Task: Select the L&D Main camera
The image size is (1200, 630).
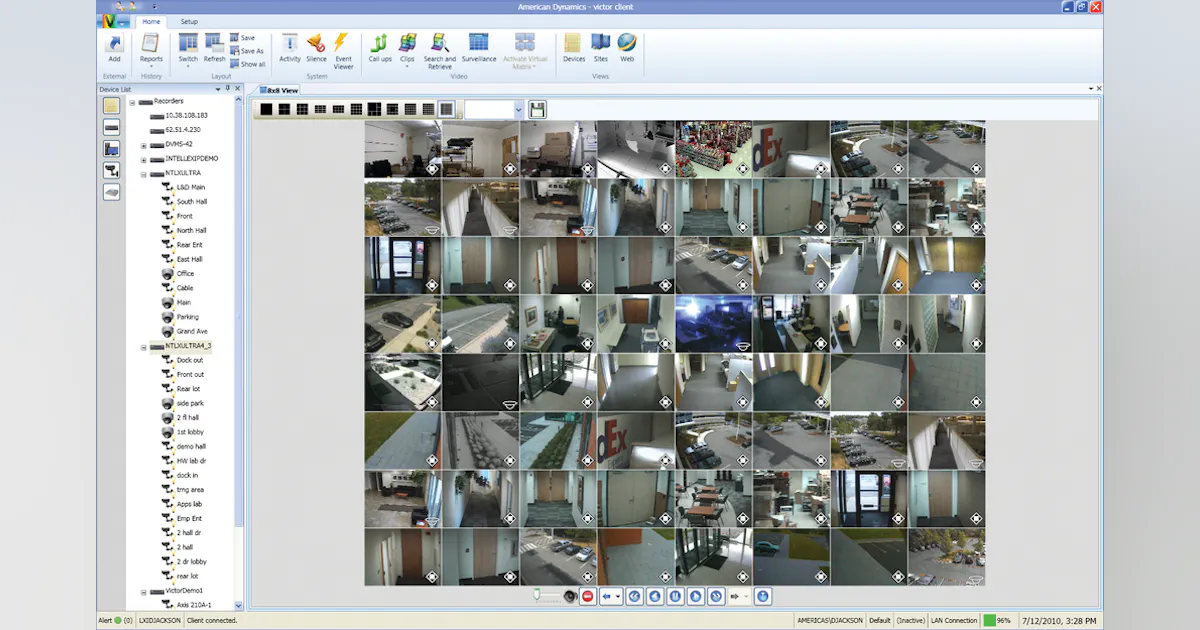Action: click(x=191, y=187)
